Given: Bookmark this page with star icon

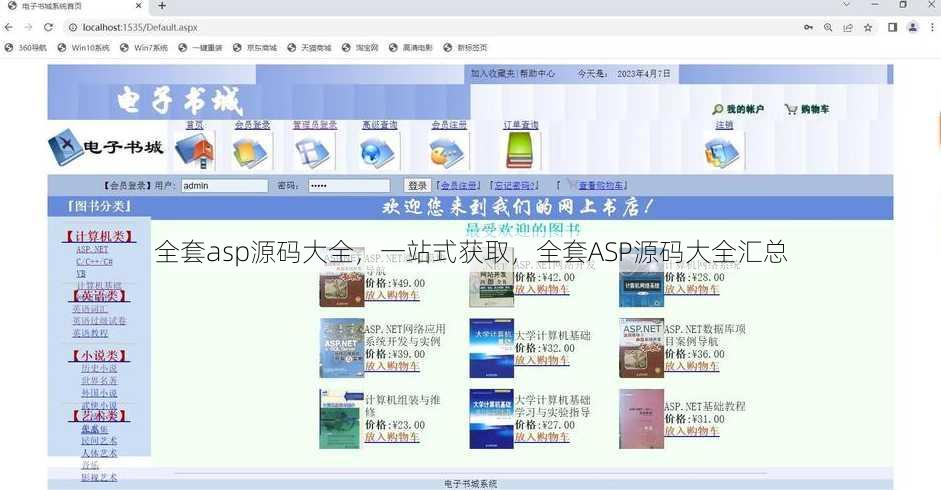Looking at the screenshot, I should (868, 27).
